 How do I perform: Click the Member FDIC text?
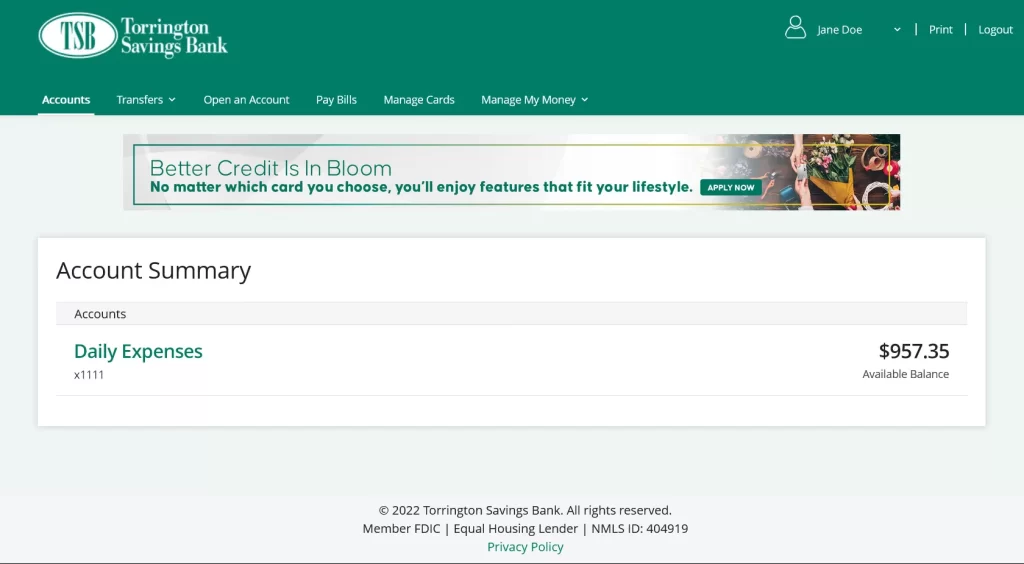pyautogui.click(x=401, y=529)
